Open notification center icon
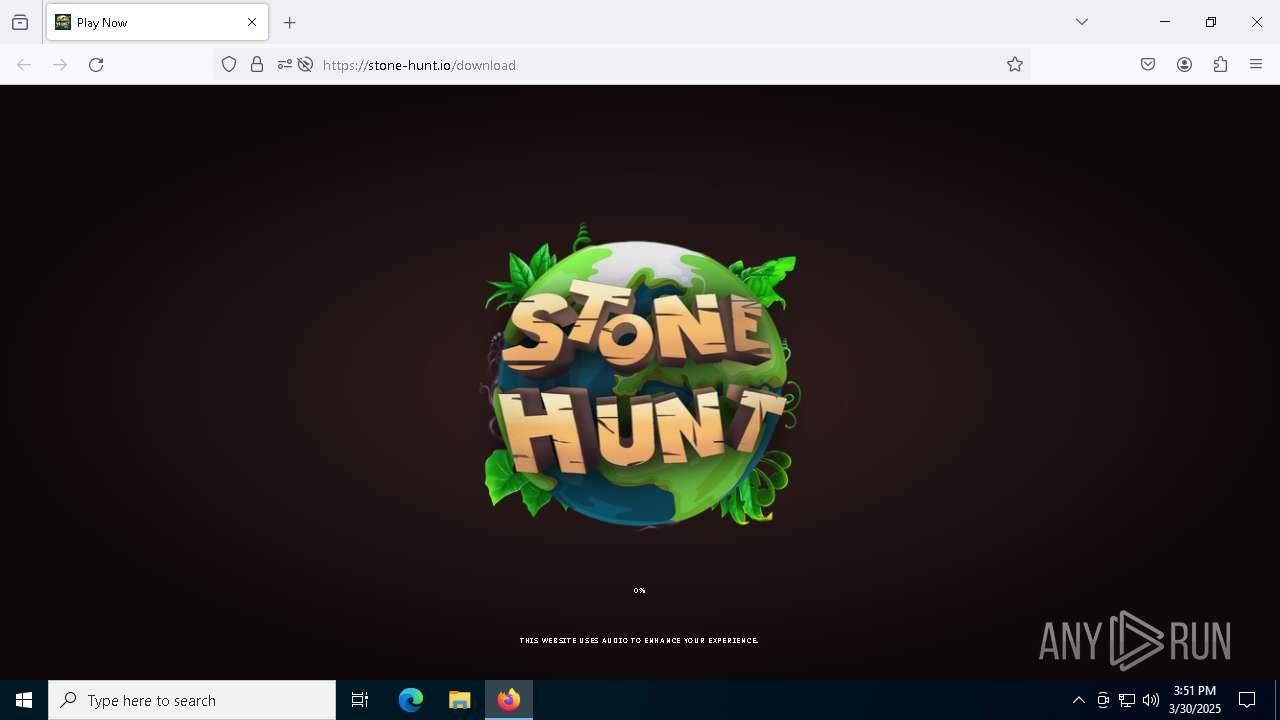1280x720 pixels. [1247, 700]
